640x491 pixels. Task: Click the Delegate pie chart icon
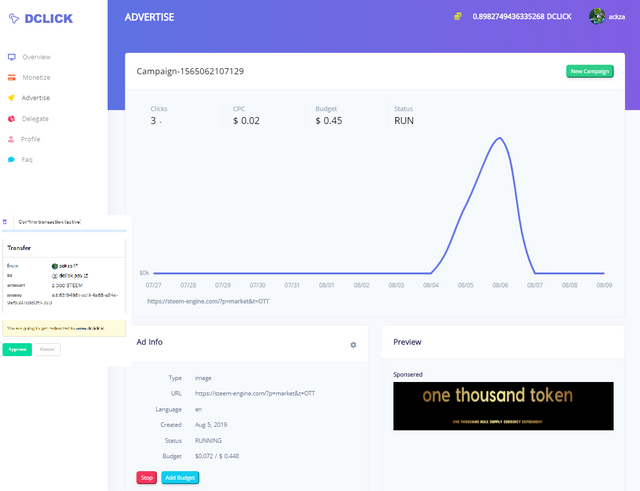tap(11, 119)
